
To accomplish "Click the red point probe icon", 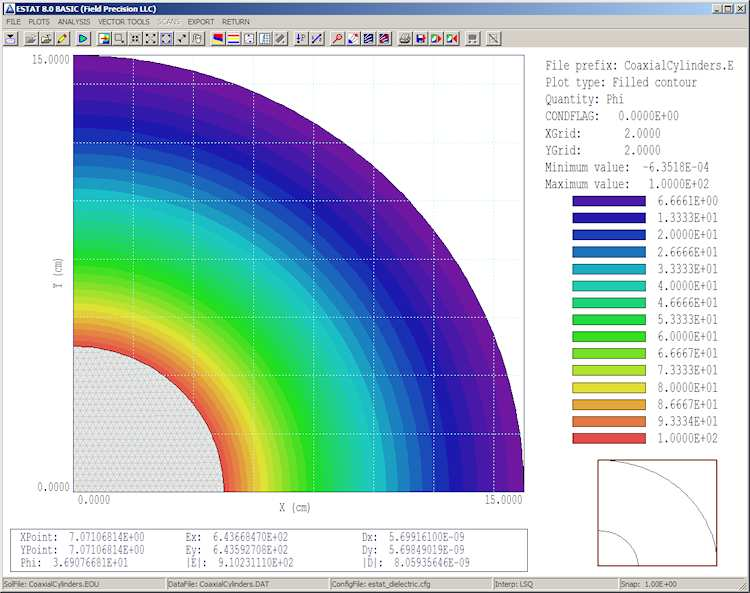I will tap(337, 39).
